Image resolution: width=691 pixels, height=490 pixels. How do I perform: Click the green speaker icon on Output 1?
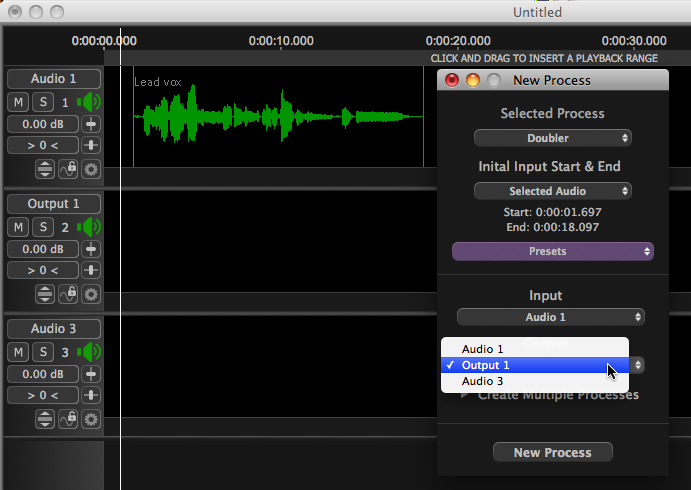tap(90, 227)
